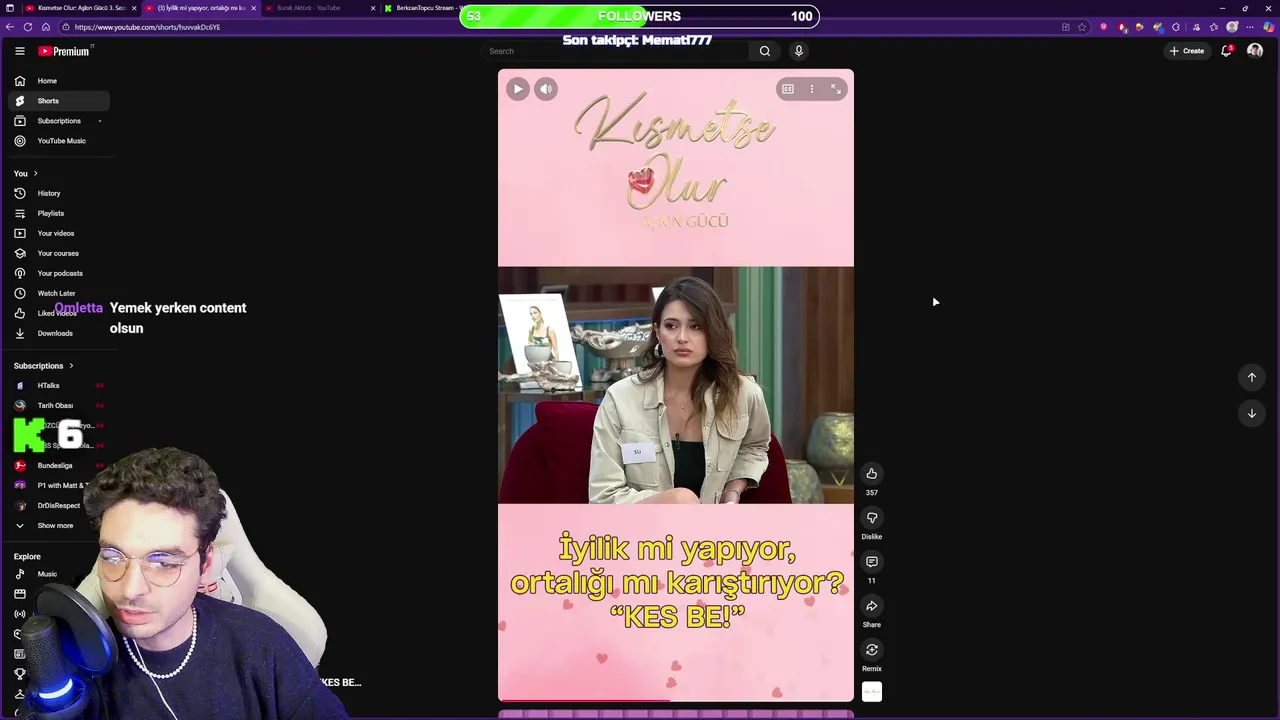Screen dimensions: 1280x720
Task: Click the browser address bar URL
Action: click(147, 27)
